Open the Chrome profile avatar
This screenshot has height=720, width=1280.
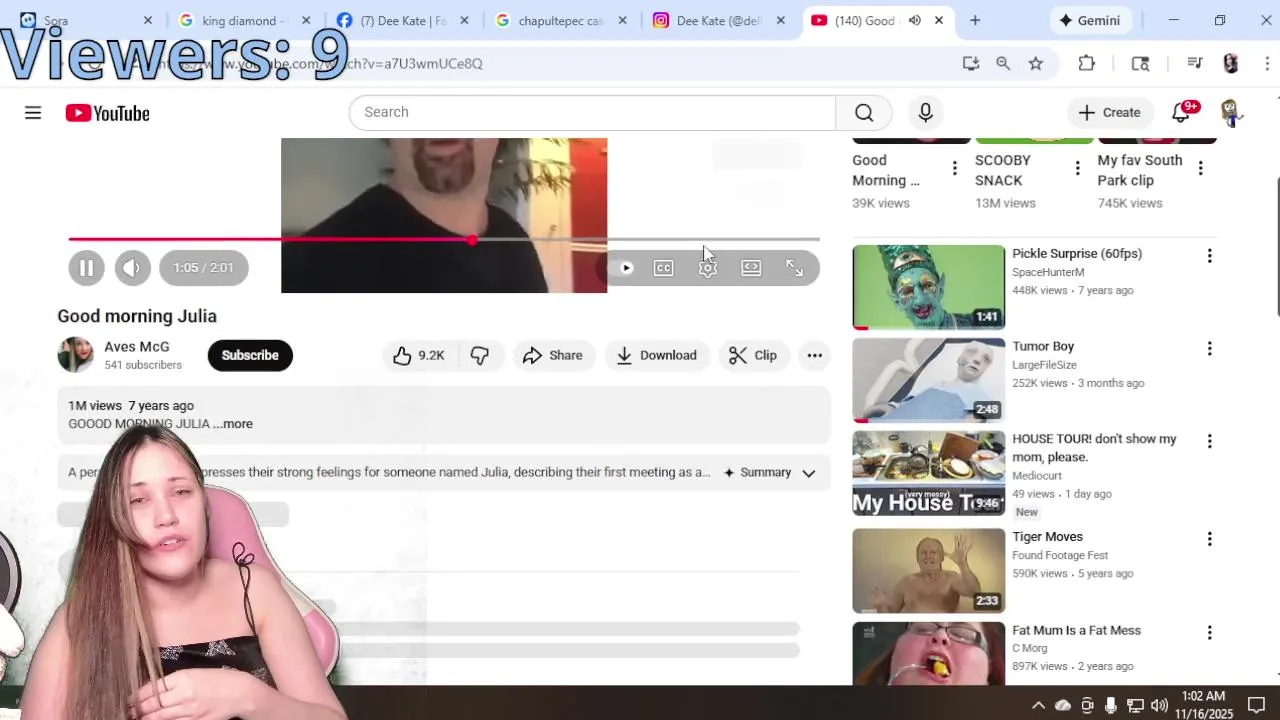tap(1230, 63)
